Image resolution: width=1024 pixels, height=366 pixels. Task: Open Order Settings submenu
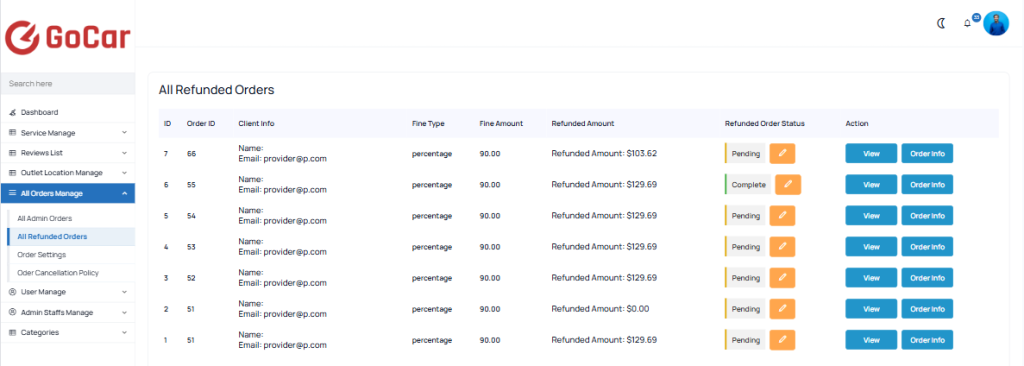click(x=42, y=255)
